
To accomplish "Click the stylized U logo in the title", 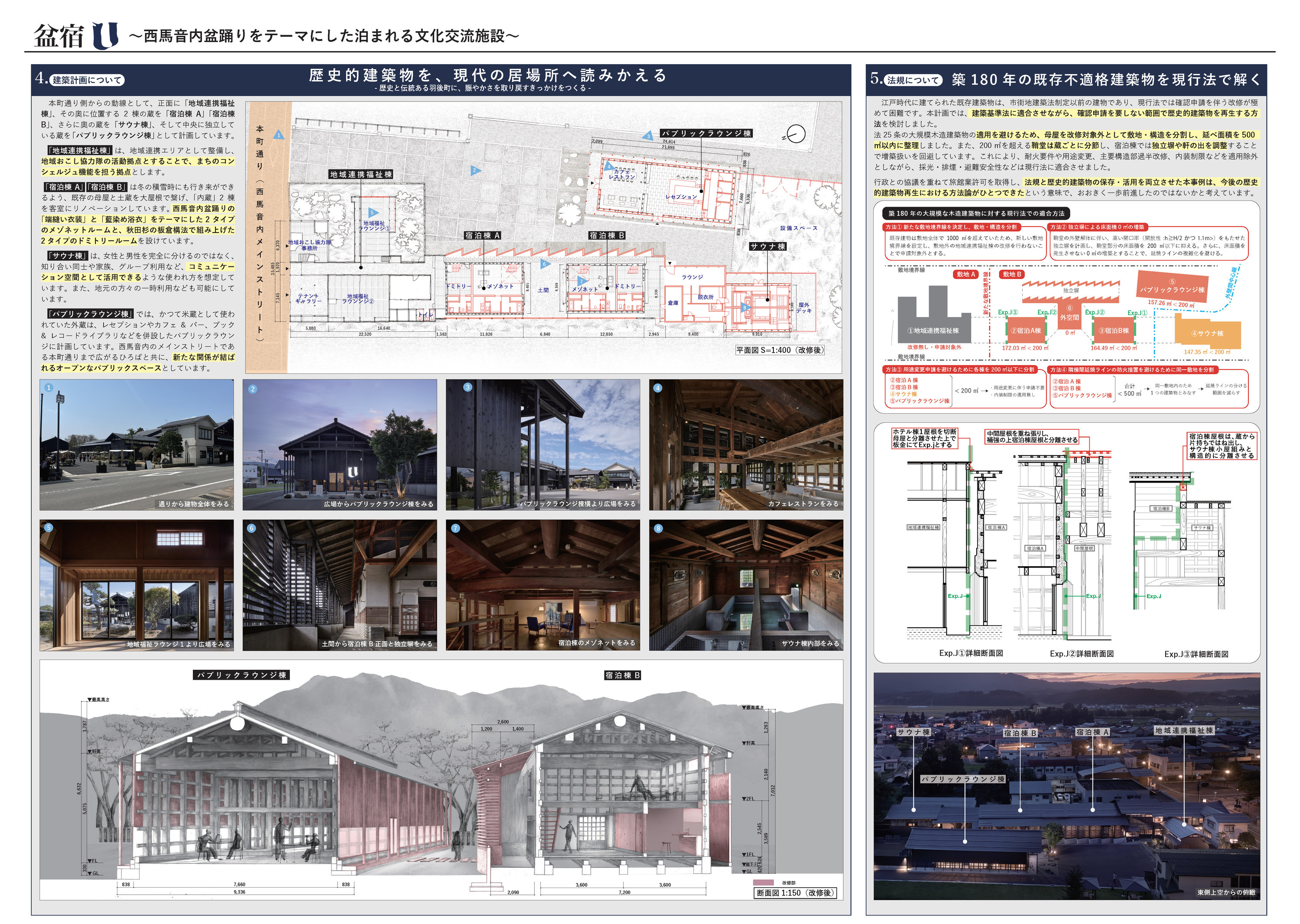I will 105,35.
